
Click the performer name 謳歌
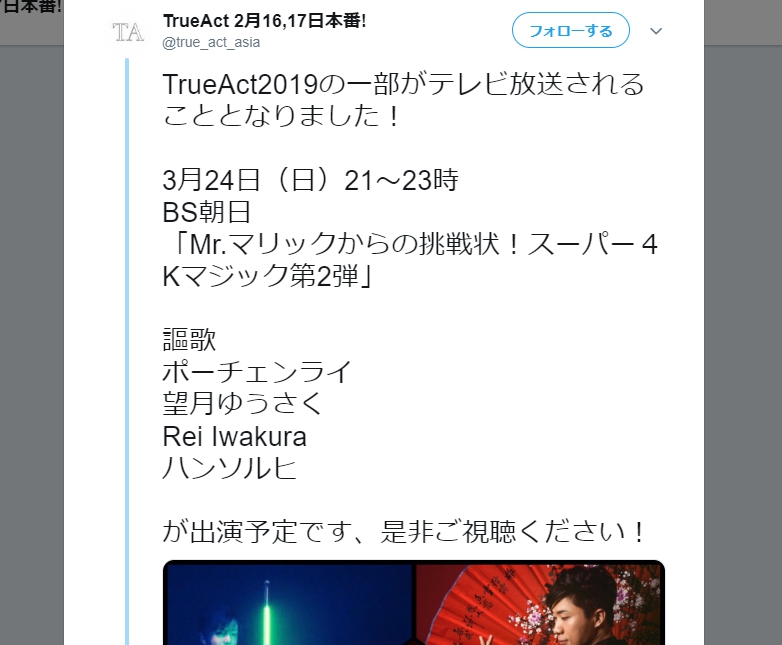189,340
